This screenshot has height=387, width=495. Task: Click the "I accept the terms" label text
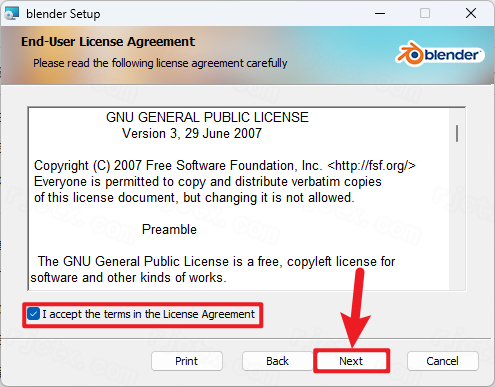click(x=148, y=314)
